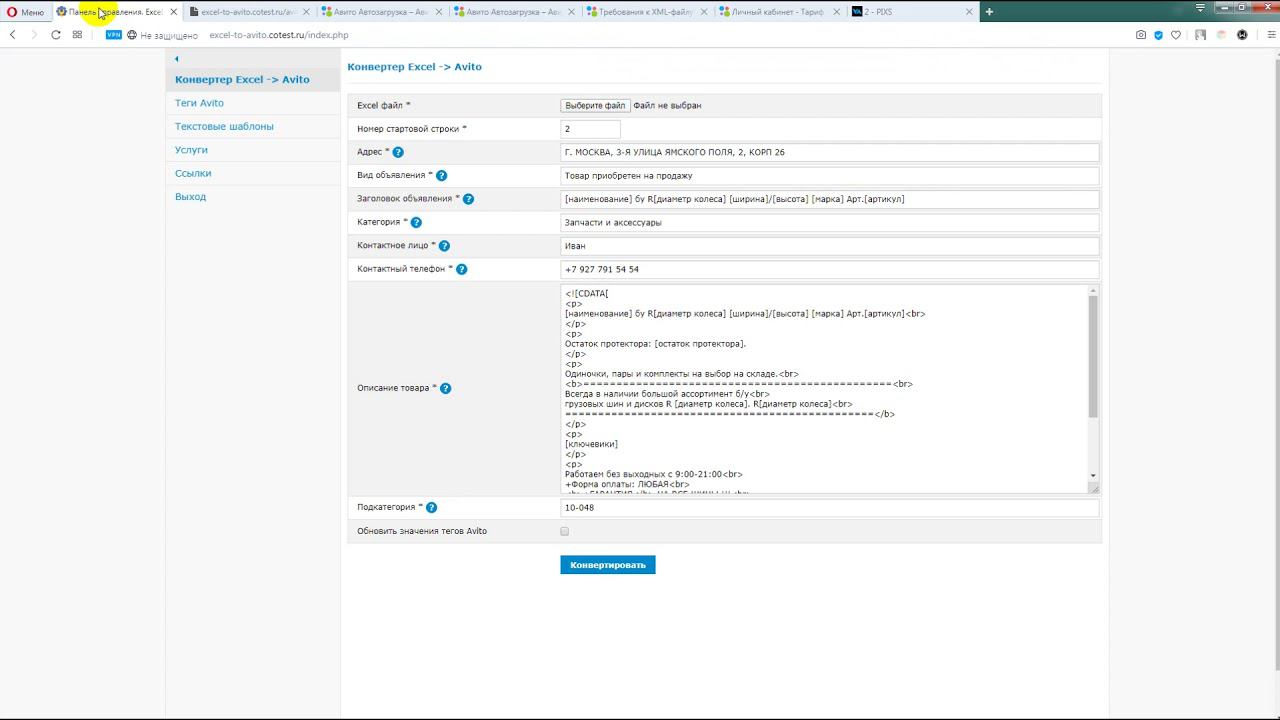1280x720 pixels.
Task: Click the Файл не выбран text
Action: (667, 105)
